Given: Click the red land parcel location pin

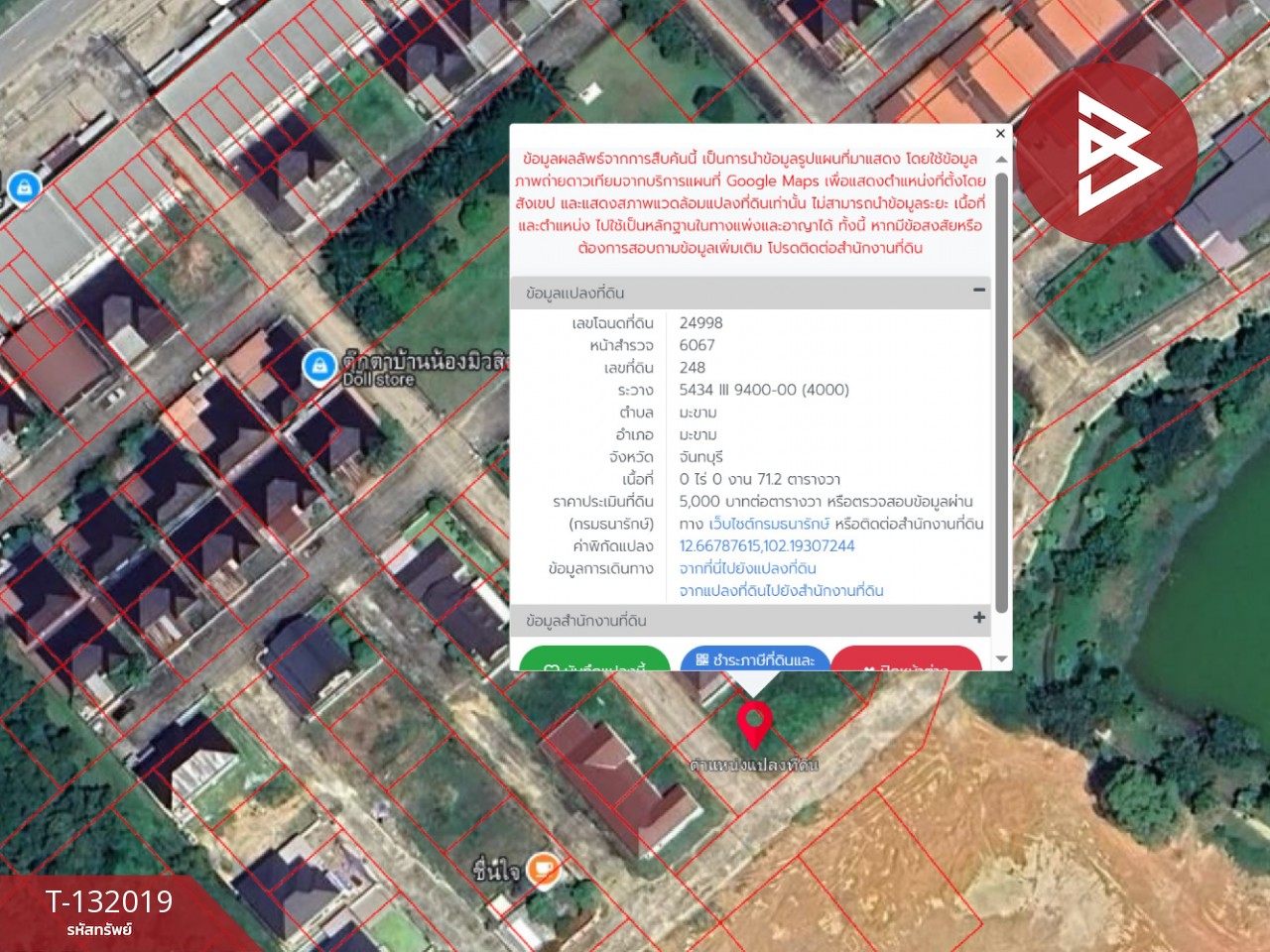Looking at the screenshot, I should (754, 723).
